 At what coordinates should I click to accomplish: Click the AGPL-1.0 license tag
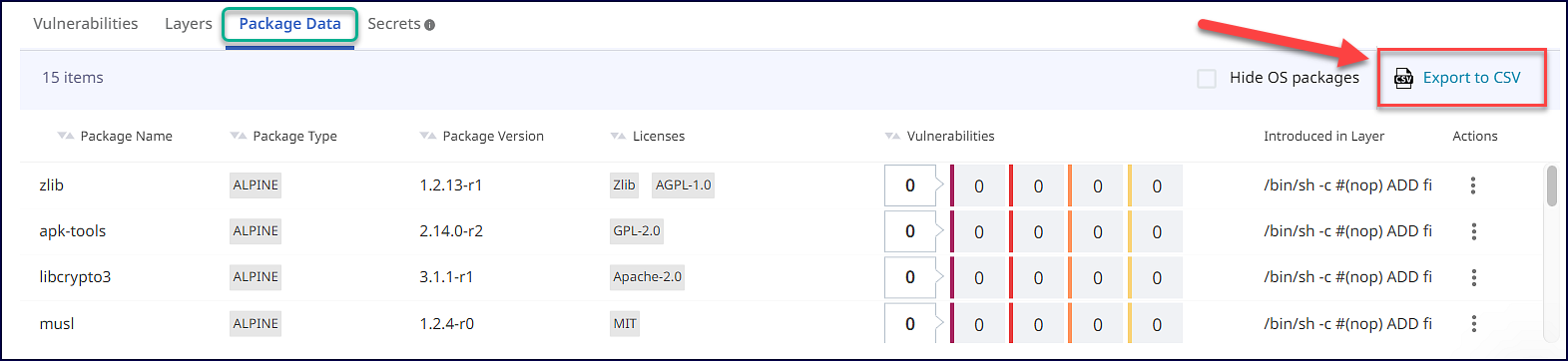[x=684, y=185]
